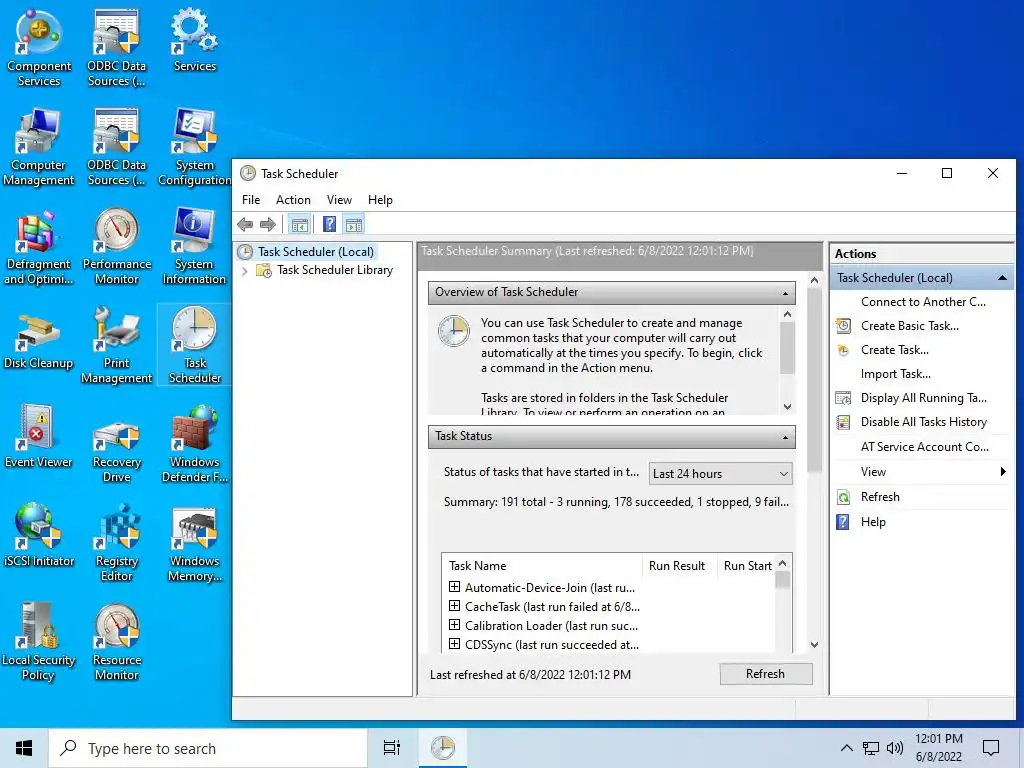The width and height of the screenshot is (1024, 768).
Task: Open the Windows Start menu
Action: [24, 748]
